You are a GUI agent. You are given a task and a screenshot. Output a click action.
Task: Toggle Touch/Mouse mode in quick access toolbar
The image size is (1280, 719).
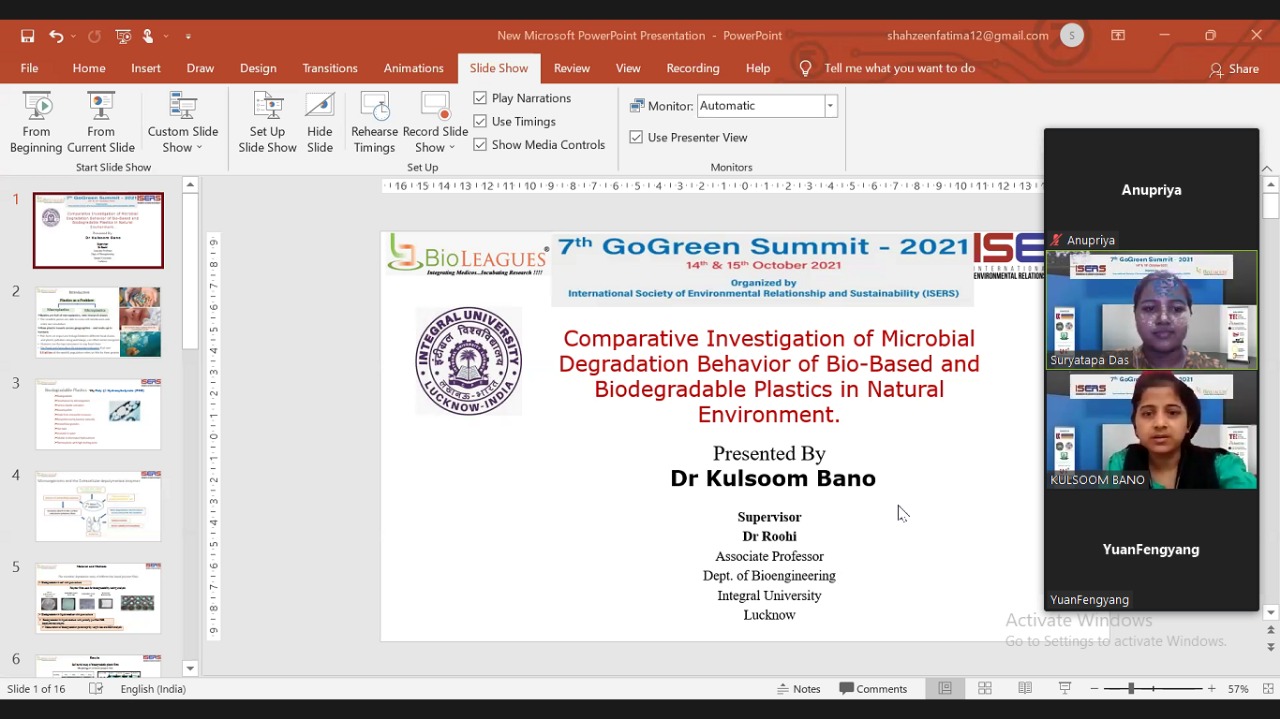pyautogui.click(x=148, y=36)
